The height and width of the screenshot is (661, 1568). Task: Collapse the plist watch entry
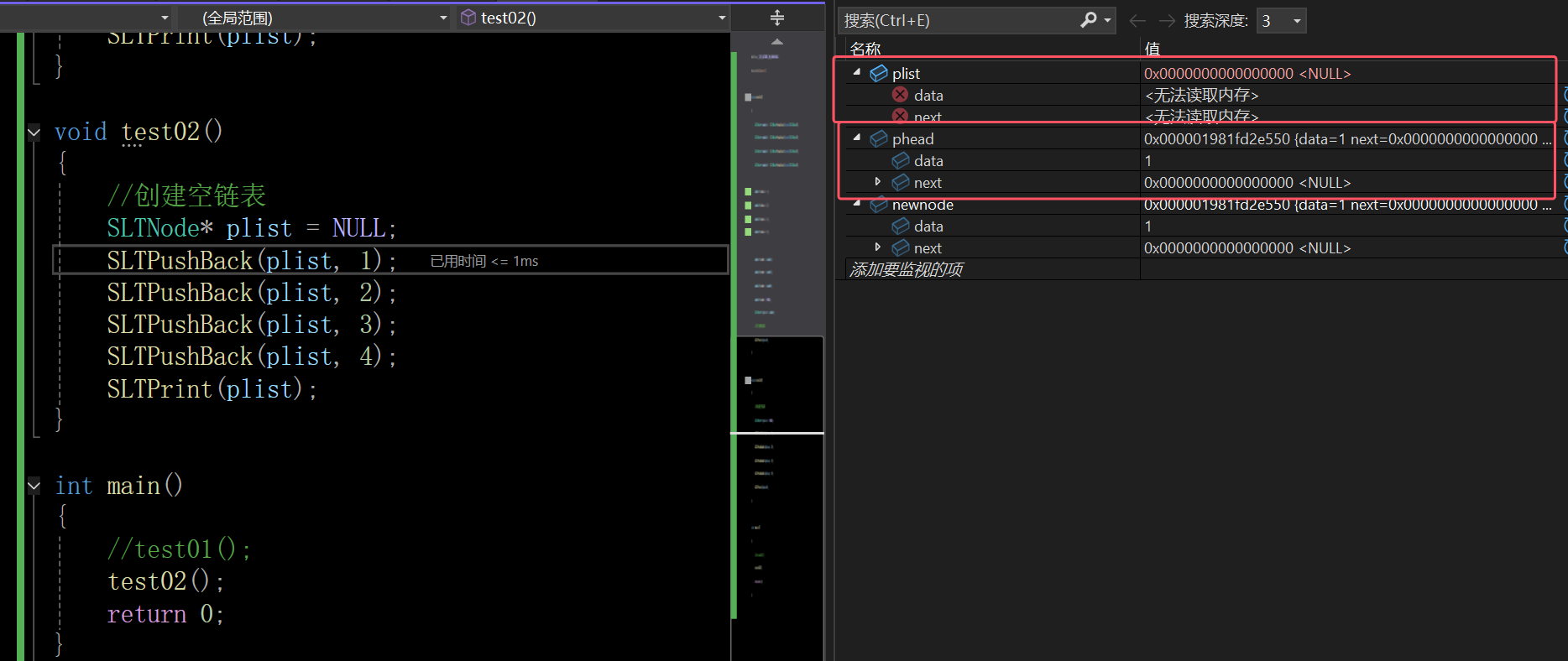point(857,72)
